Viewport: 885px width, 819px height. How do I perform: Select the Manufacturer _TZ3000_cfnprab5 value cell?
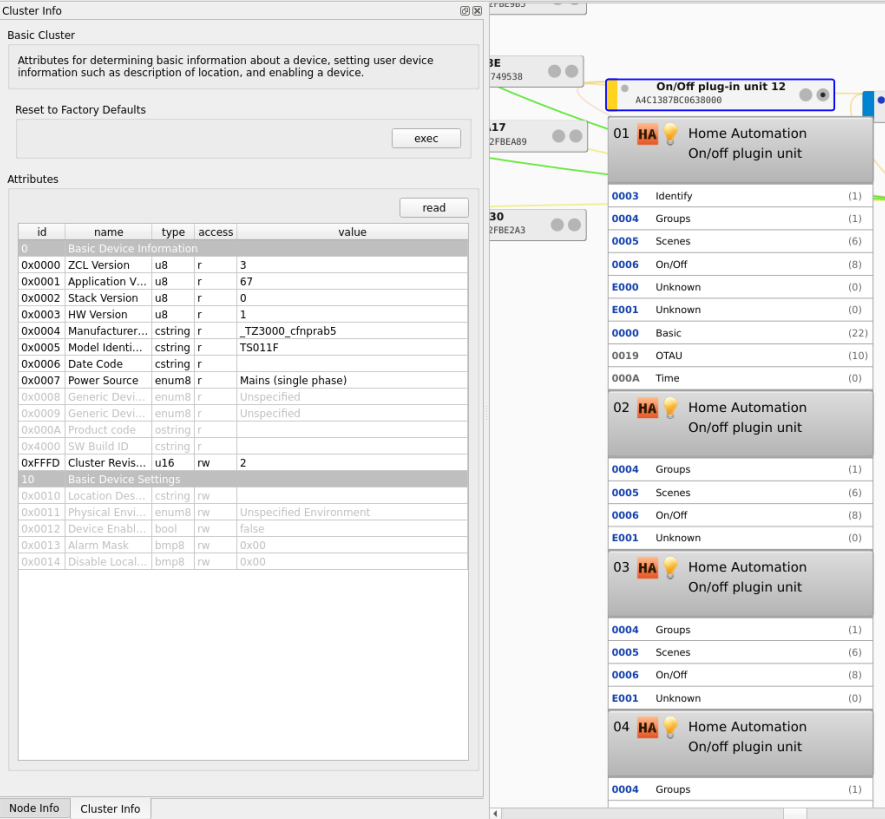click(x=352, y=331)
